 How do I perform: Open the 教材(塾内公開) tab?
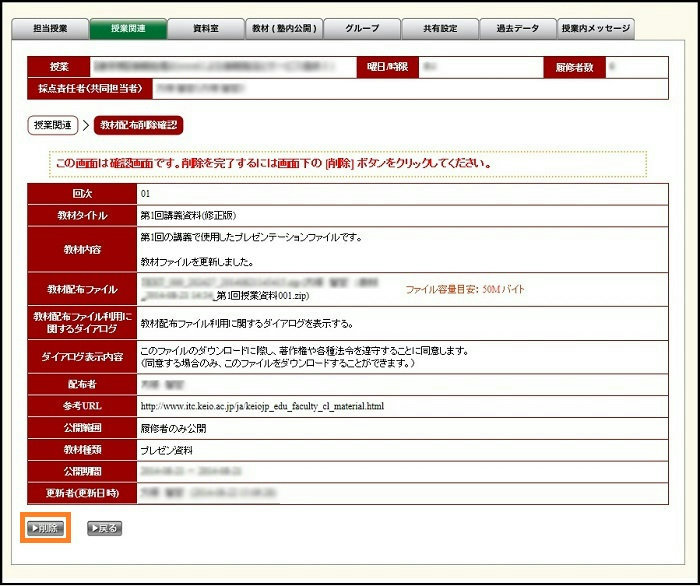point(284,29)
